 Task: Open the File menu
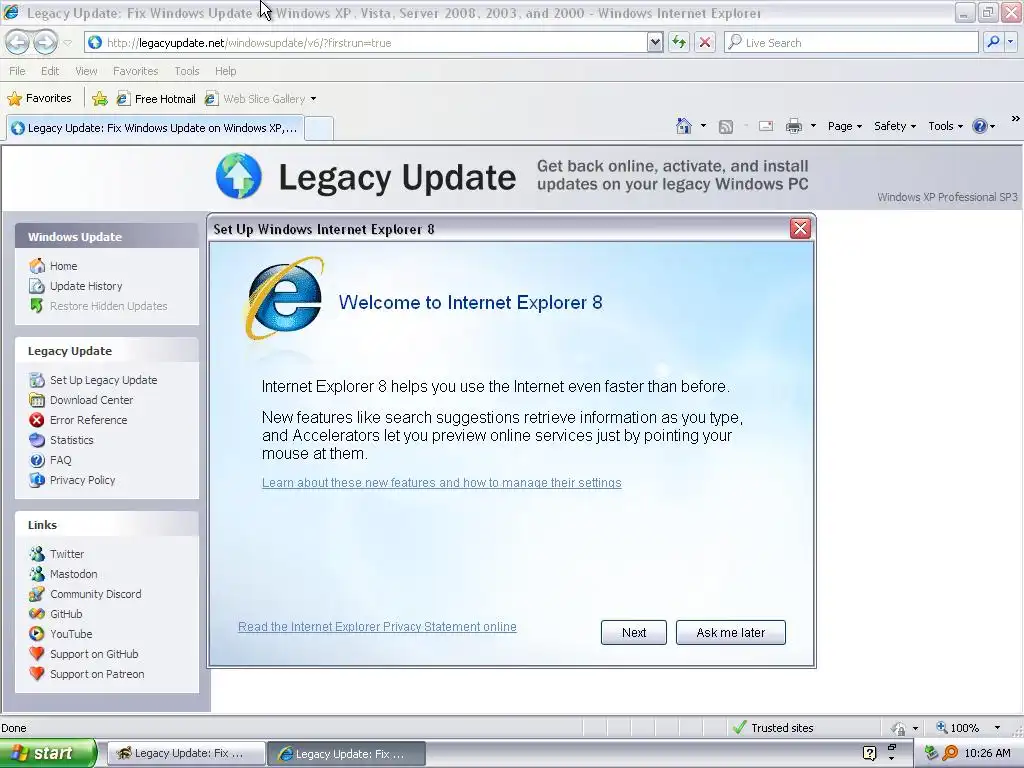(17, 71)
